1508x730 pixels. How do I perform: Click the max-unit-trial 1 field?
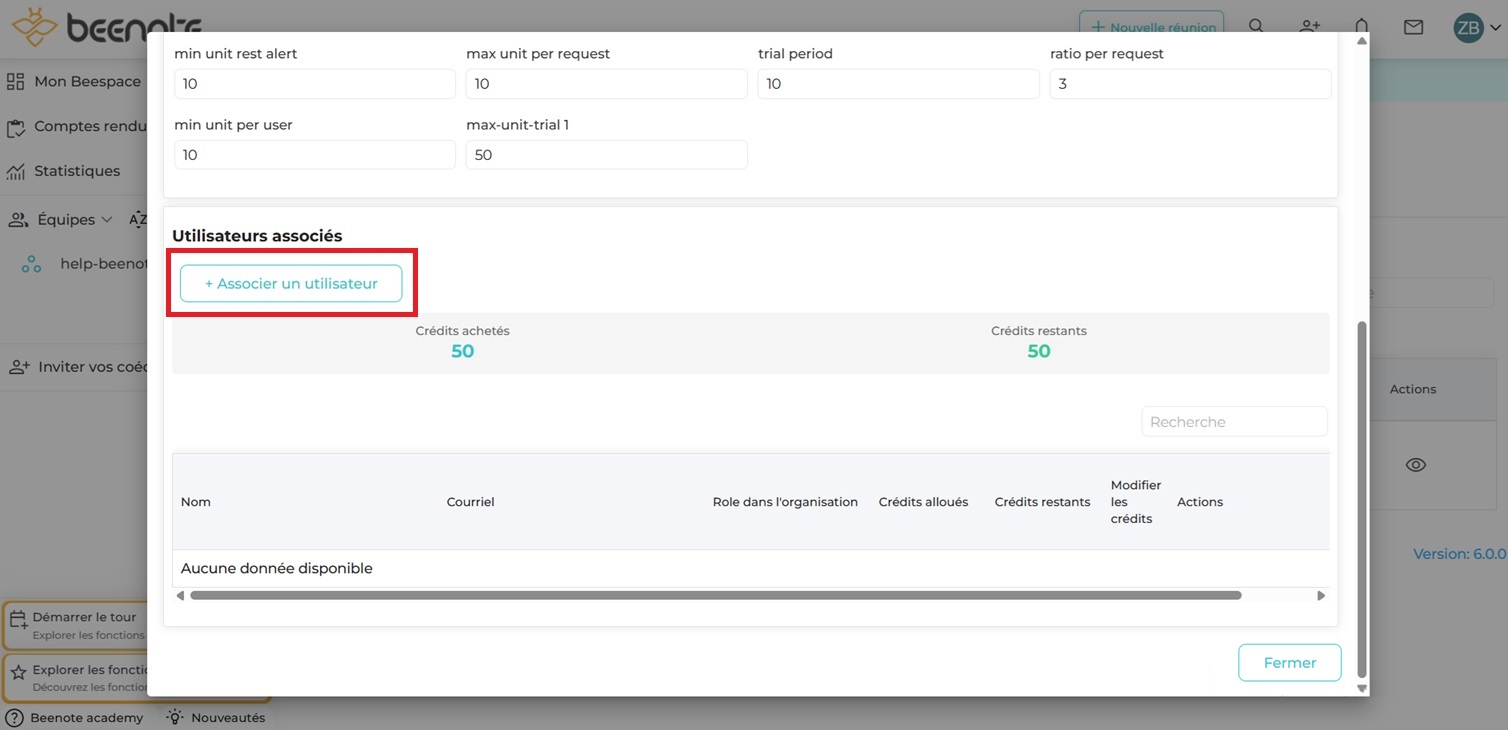point(606,155)
